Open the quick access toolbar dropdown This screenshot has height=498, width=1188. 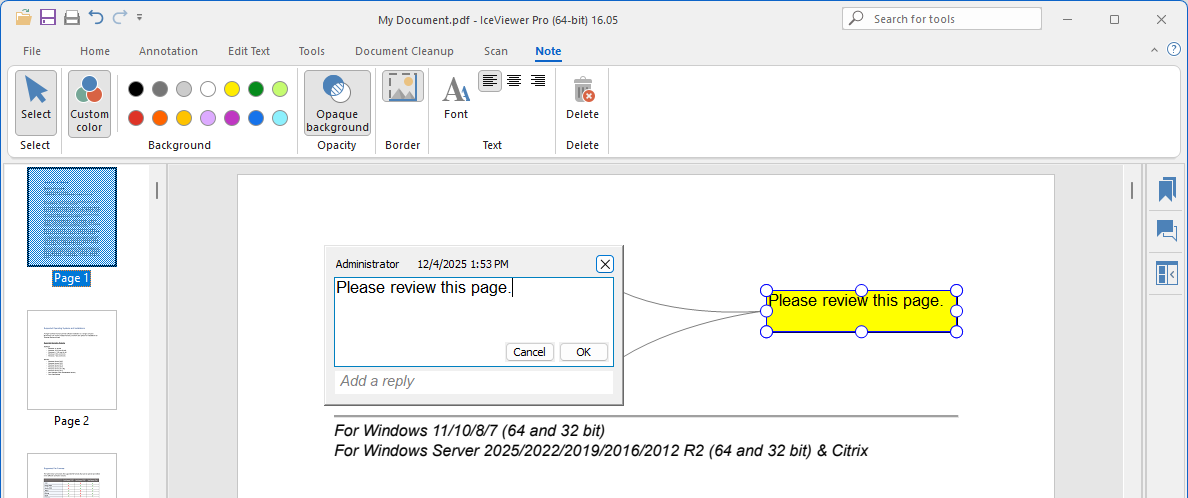[x=139, y=17]
